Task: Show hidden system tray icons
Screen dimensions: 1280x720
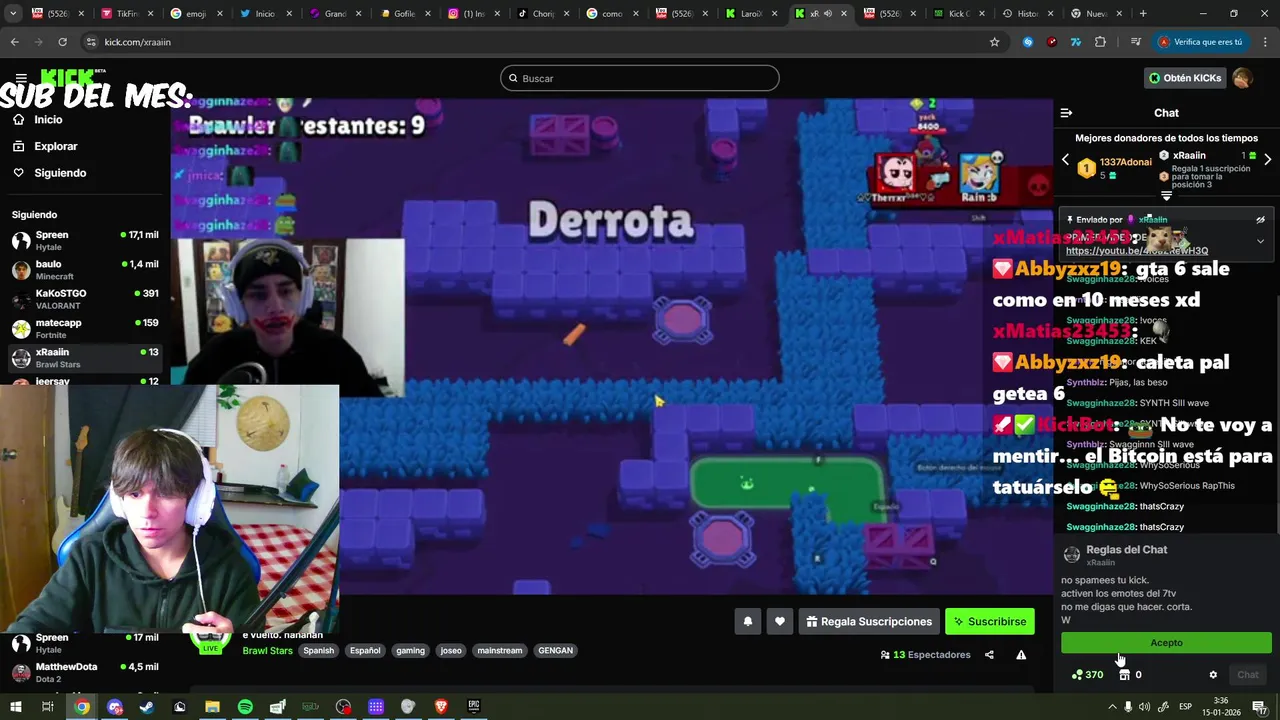Action: tap(1111, 707)
